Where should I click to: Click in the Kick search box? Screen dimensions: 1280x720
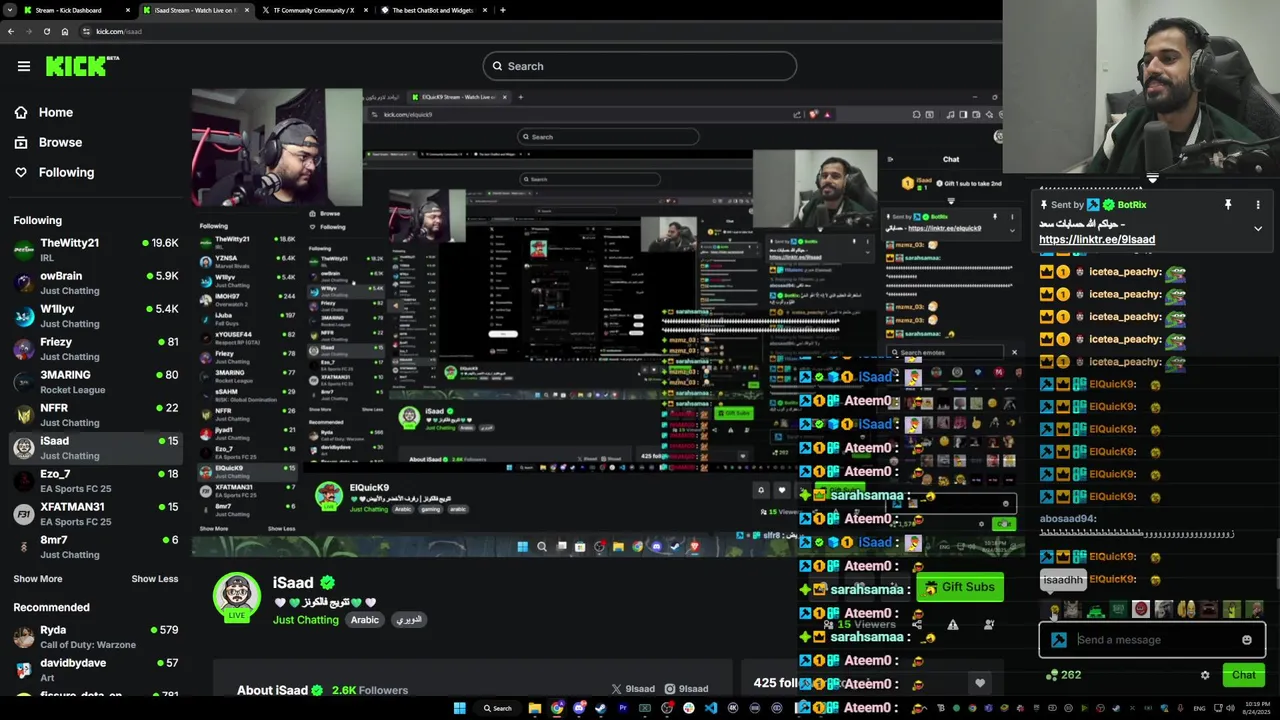640,66
